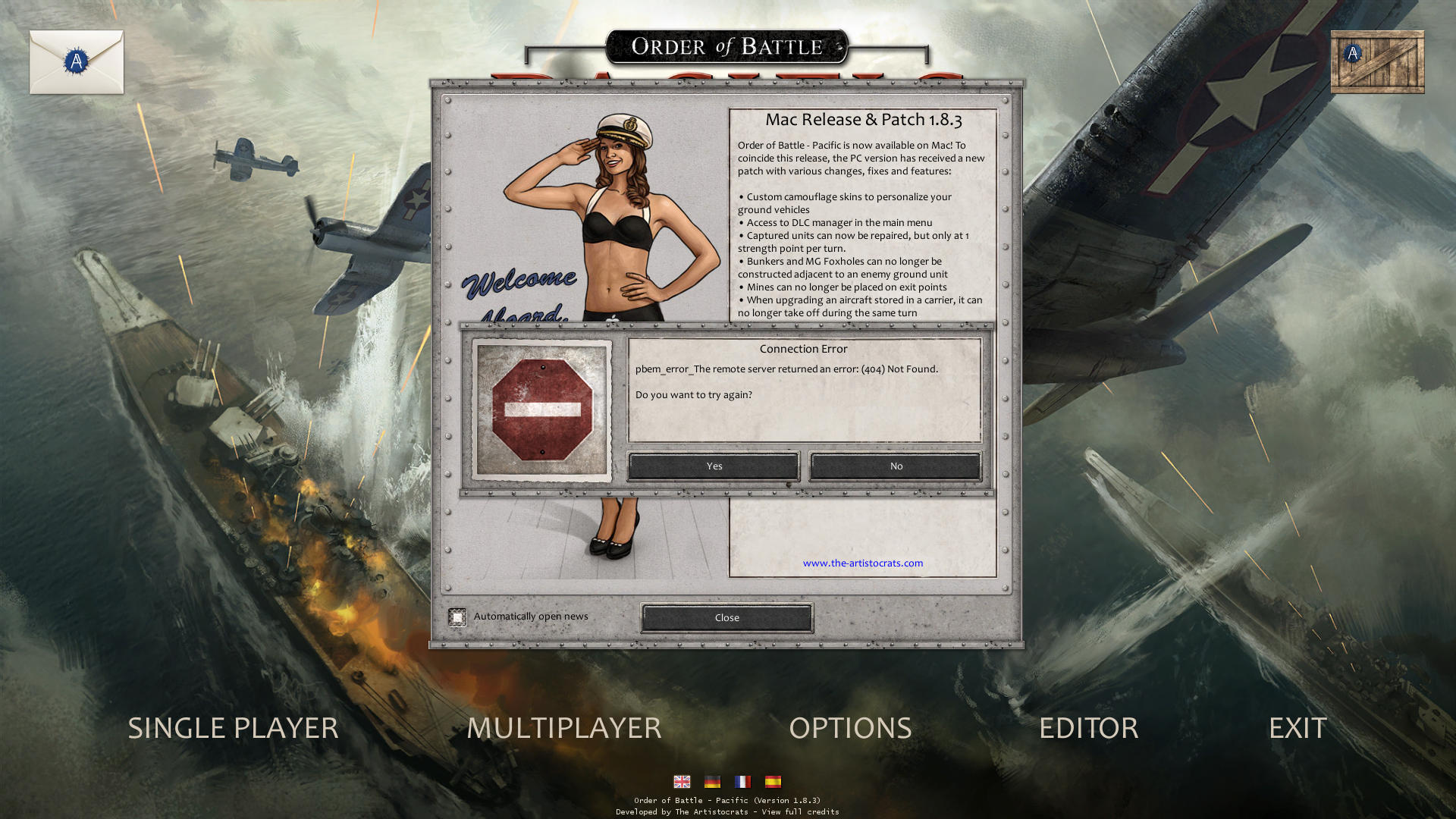This screenshot has width=1456, height=819.
Task: Click Yes to retry connection
Action: [x=714, y=466]
